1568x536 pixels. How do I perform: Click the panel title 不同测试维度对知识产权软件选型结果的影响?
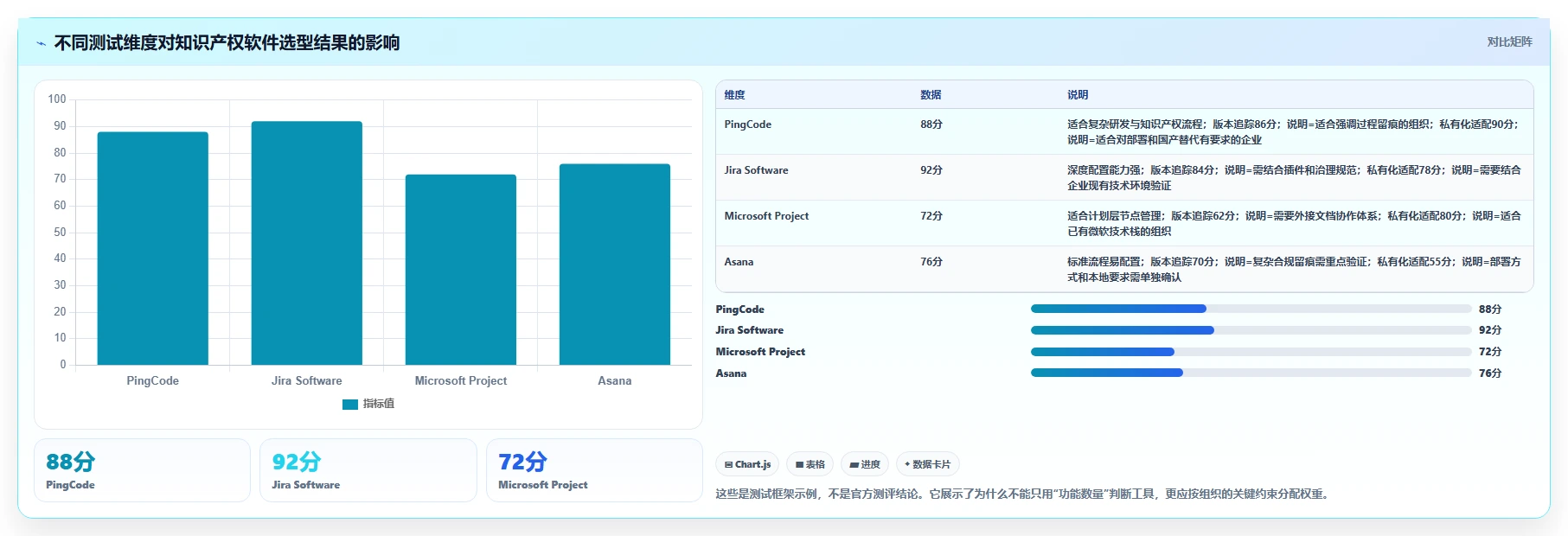[x=227, y=43]
